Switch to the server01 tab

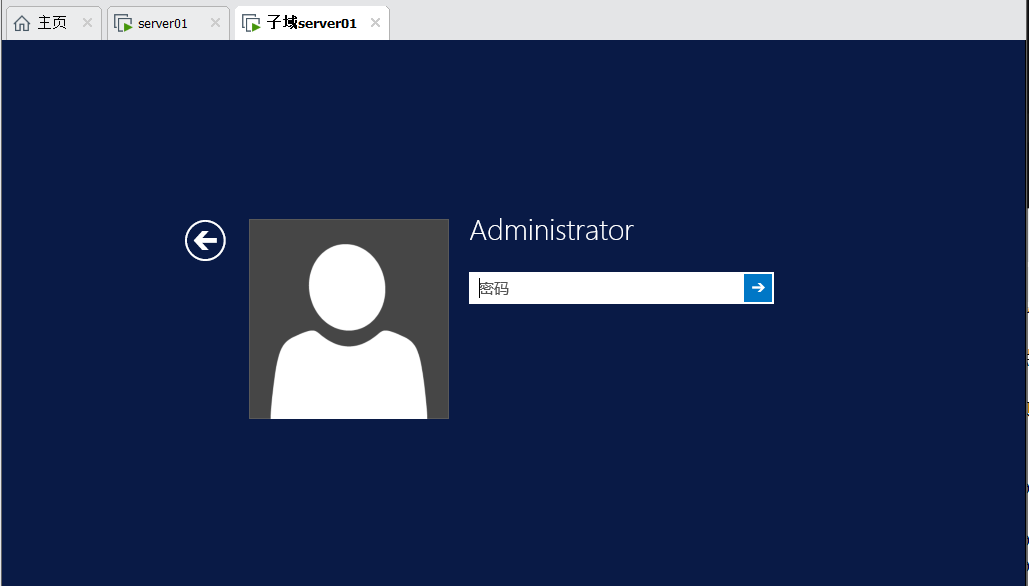tap(168, 23)
